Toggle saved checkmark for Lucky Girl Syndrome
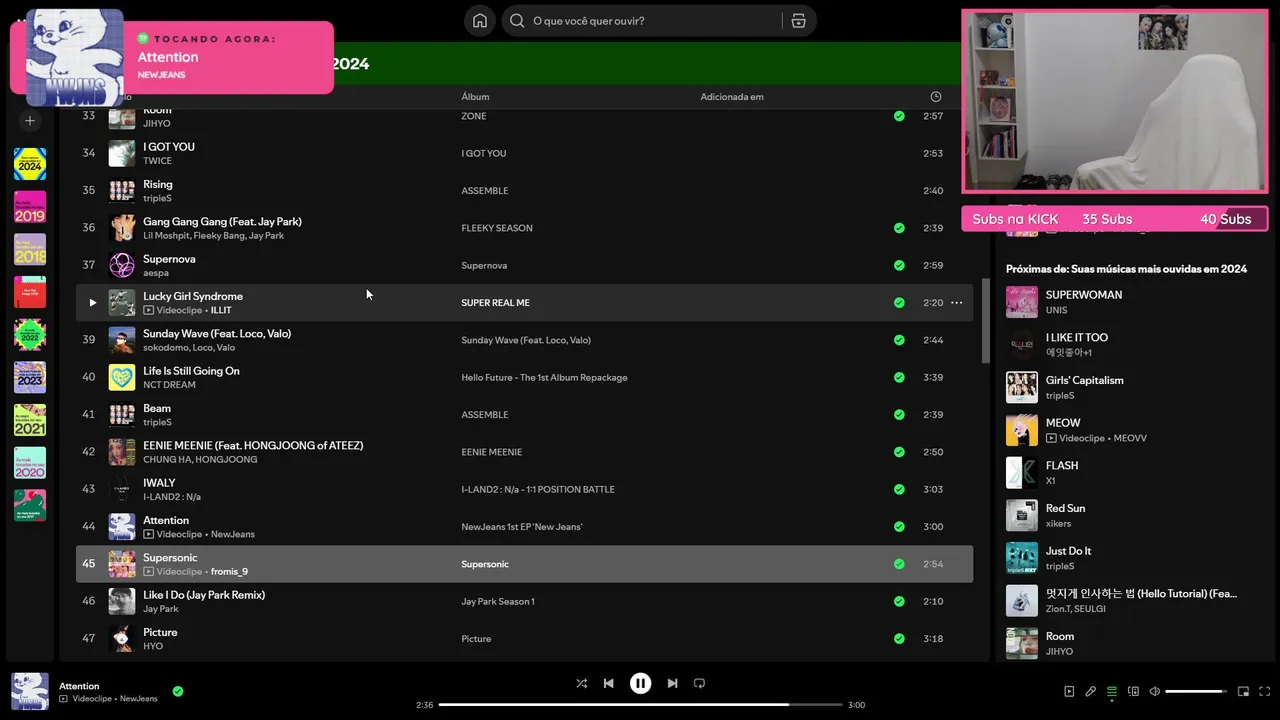 [899, 303]
